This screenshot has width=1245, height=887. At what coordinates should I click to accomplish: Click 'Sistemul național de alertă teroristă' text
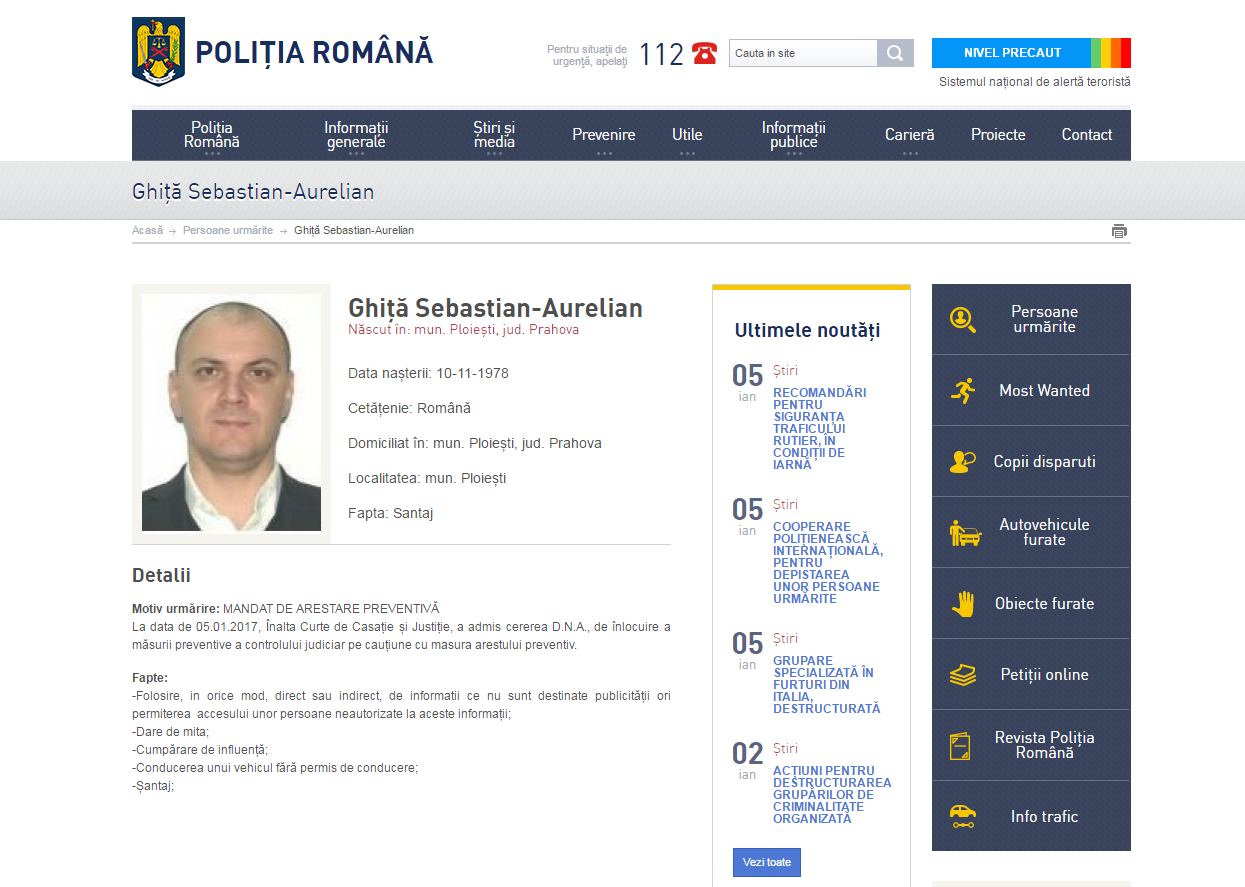[x=1035, y=82]
